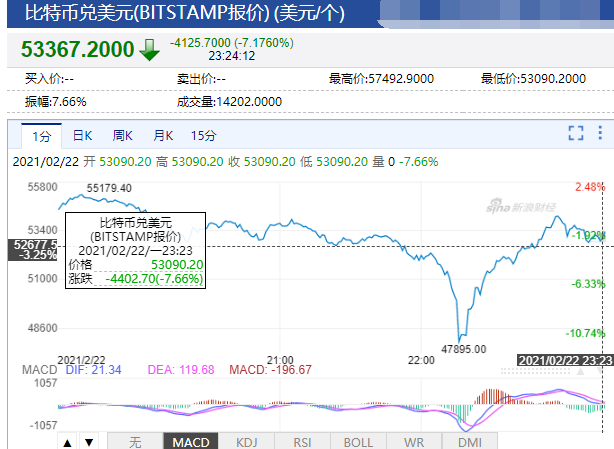Click the 48600 price axis label
The height and width of the screenshot is (449, 614).
[x=42, y=328]
